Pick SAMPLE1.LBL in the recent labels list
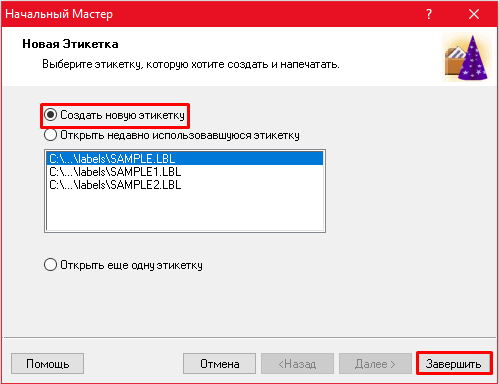This screenshot has width=499, height=384. (185, 172)
